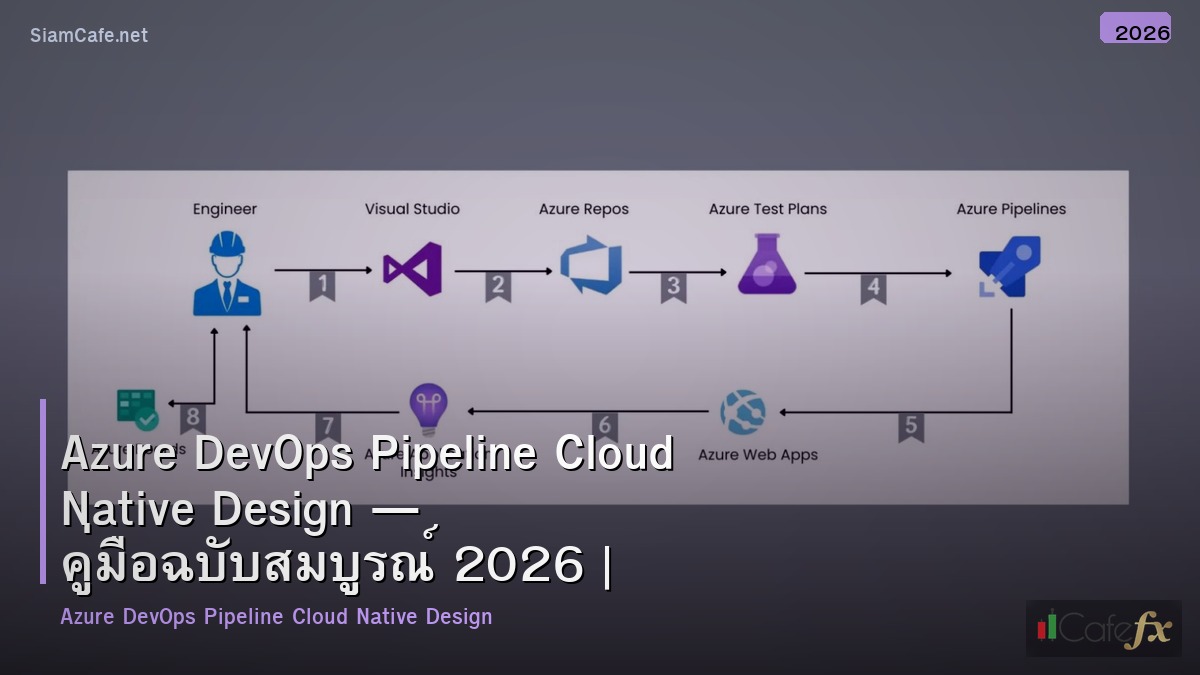Select step marker 6 near Azure Web Apps
The image size is (1200, 675).
point(604,425)
